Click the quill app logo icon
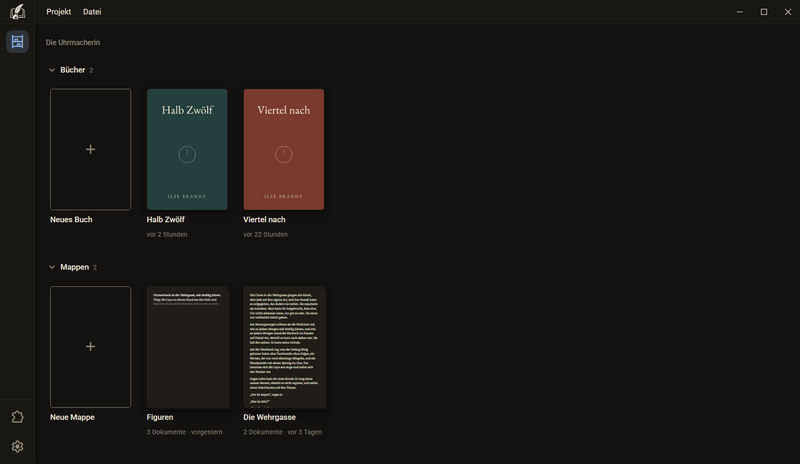 [17, 12]
